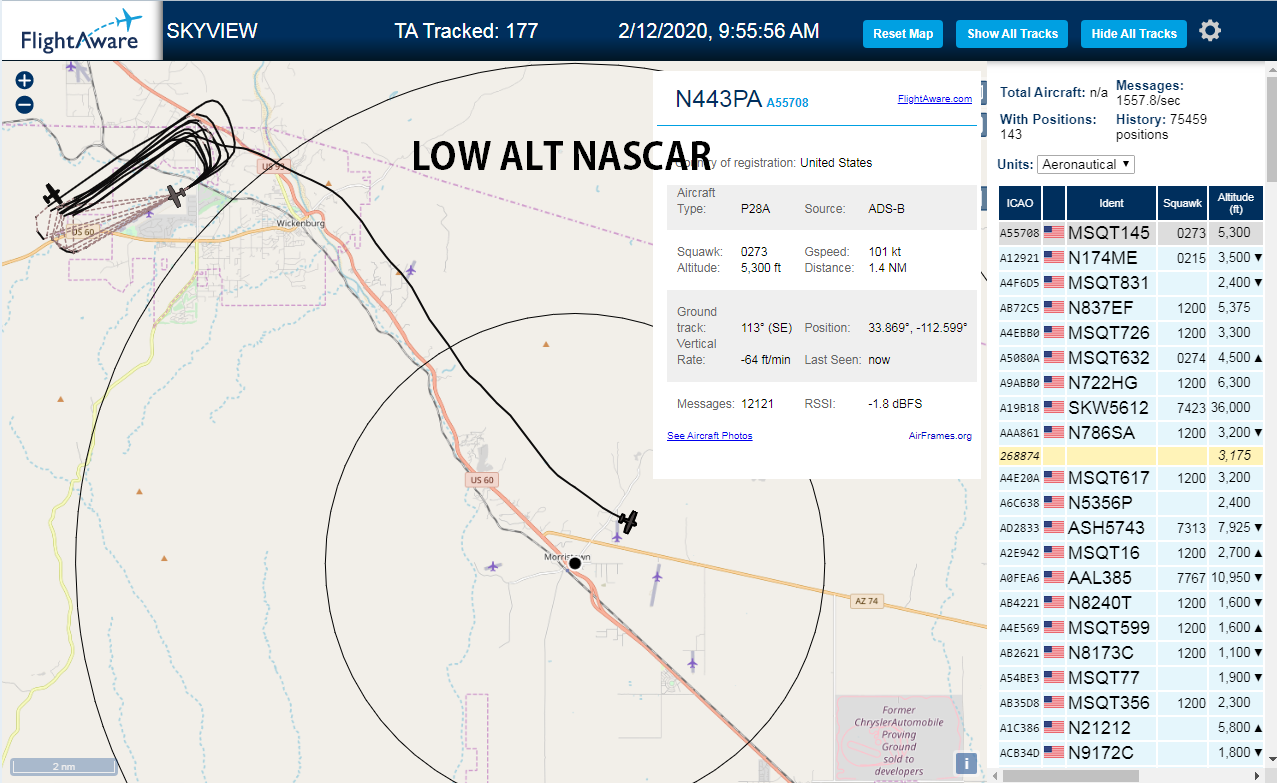Select N5356P aircraft row
This screenshot has width=1277, height=783.
[x=1131, y=503]
